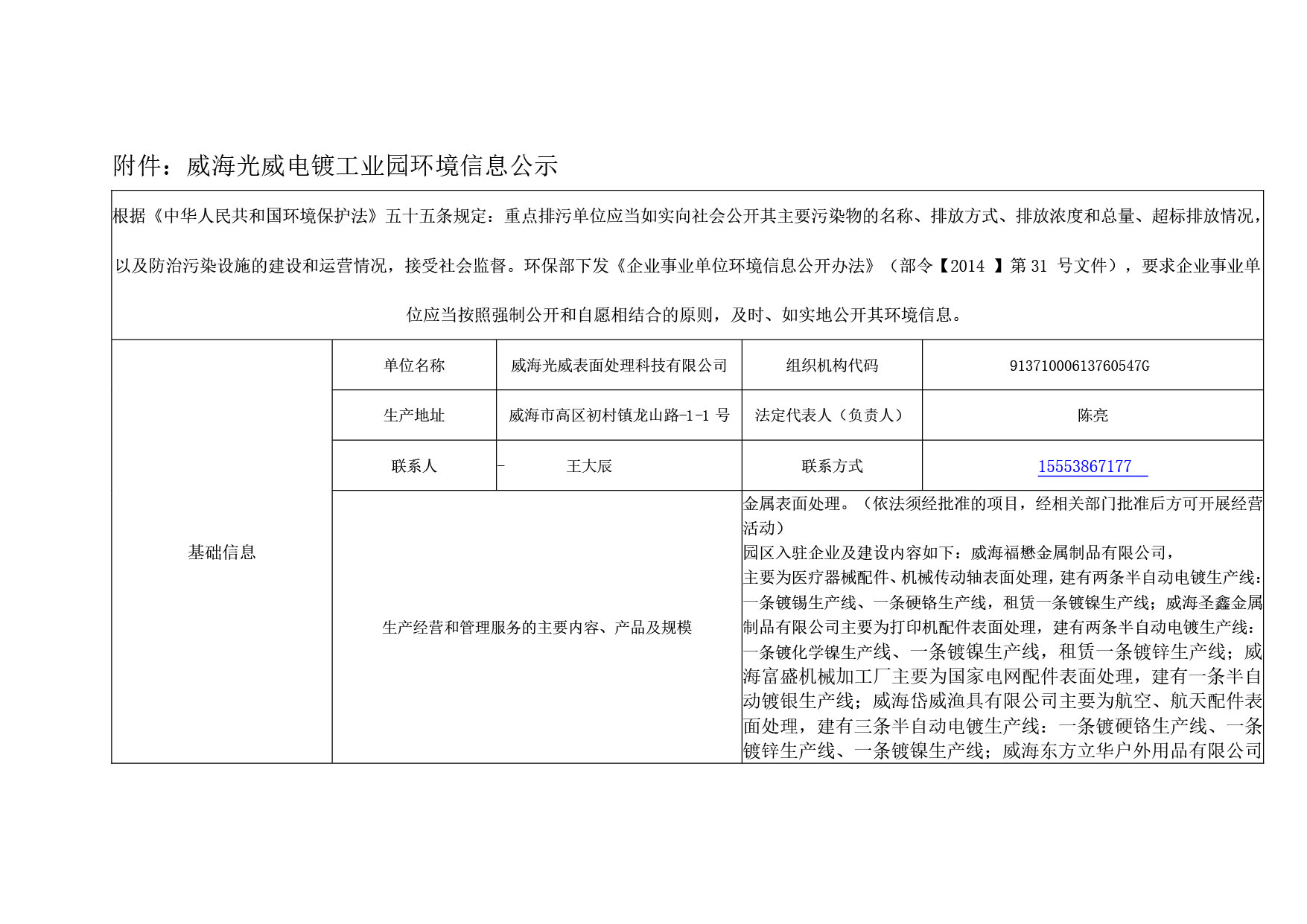Image resolution: width=1307 pixels, height=924 pixels.
Task: Select the legal representative name 陈亮
Action: pyautogui.click(x=1093, y=415)
